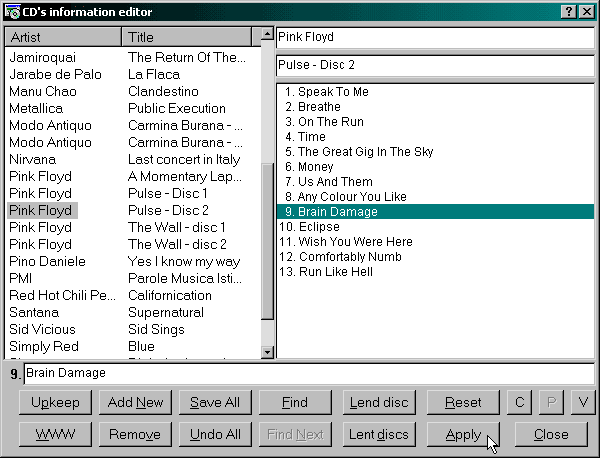Screen dimensions: 600x458
Task: Select track 13. Run Like Hell
Action: (x=435, y=272)
